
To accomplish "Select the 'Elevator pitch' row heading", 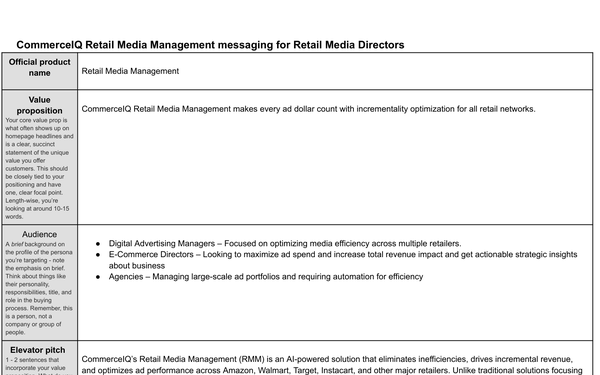I will tap(38, 350).
